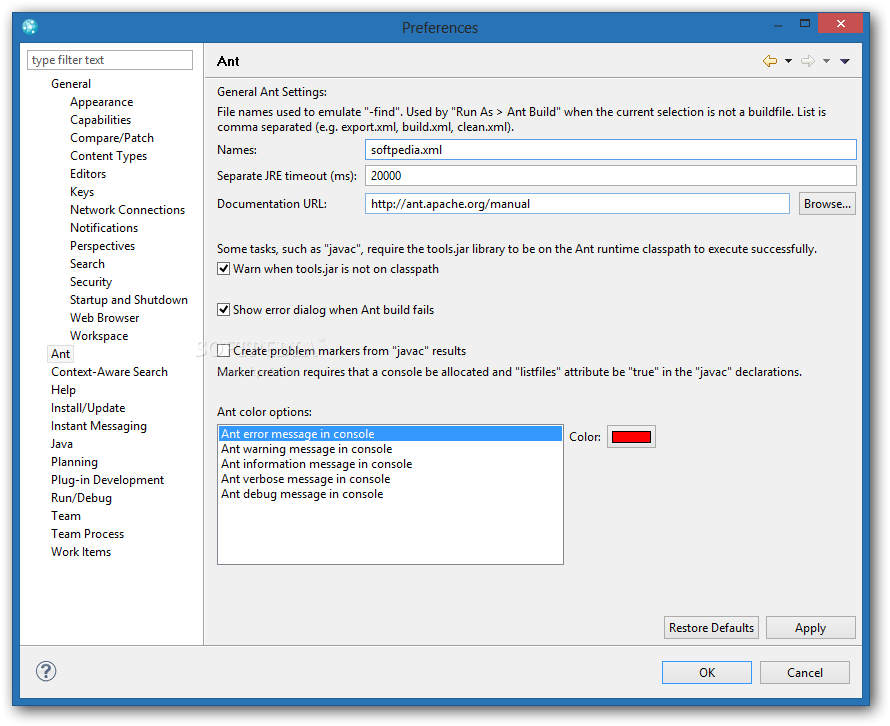The height and width of the screenshot is (726, 890).
Task: Open Run/Debug preferences page
Action: click(x=81, y=498)
